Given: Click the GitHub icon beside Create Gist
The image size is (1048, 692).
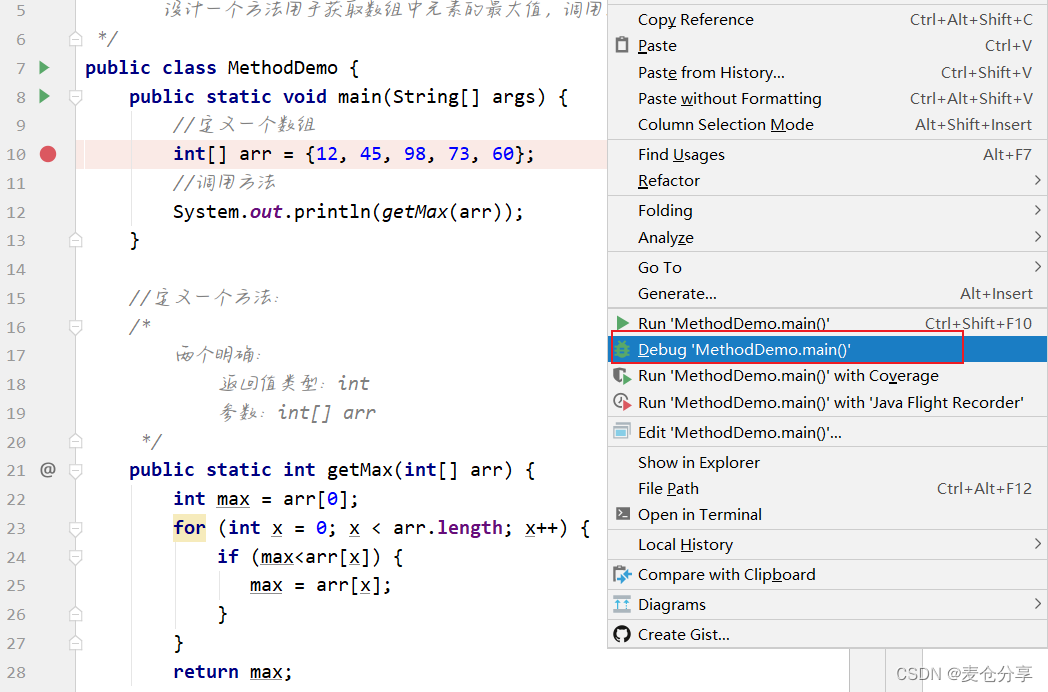Looking at the screenshot, I should 622,634.
